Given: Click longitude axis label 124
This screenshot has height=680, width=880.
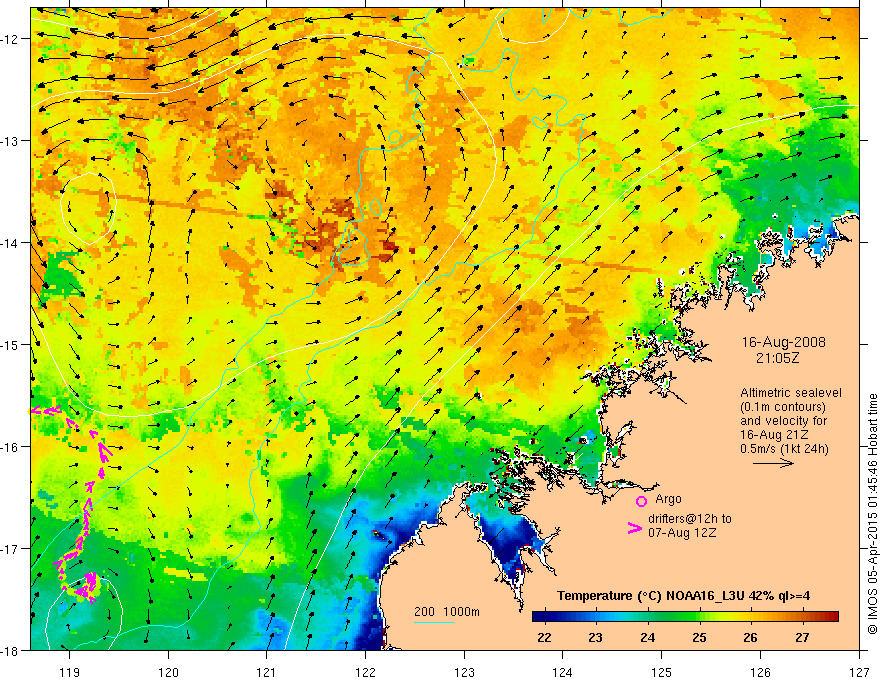Looking at the screenshot, I should pos(563,672).
